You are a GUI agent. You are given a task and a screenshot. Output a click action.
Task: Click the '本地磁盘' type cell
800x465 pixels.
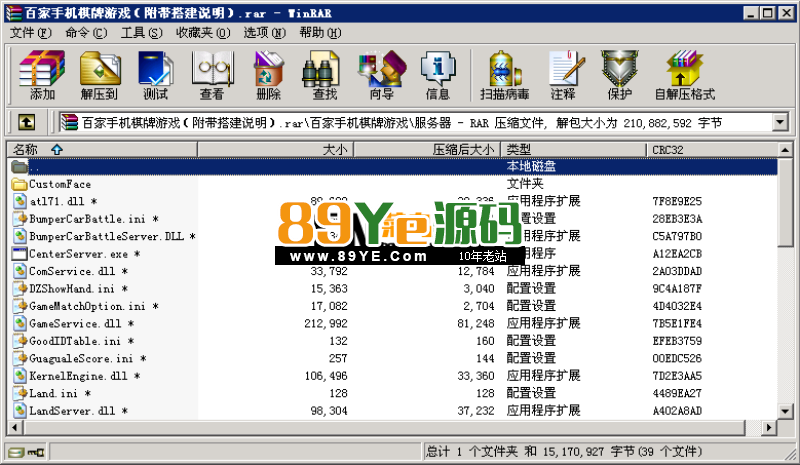[x=531, y=166]
